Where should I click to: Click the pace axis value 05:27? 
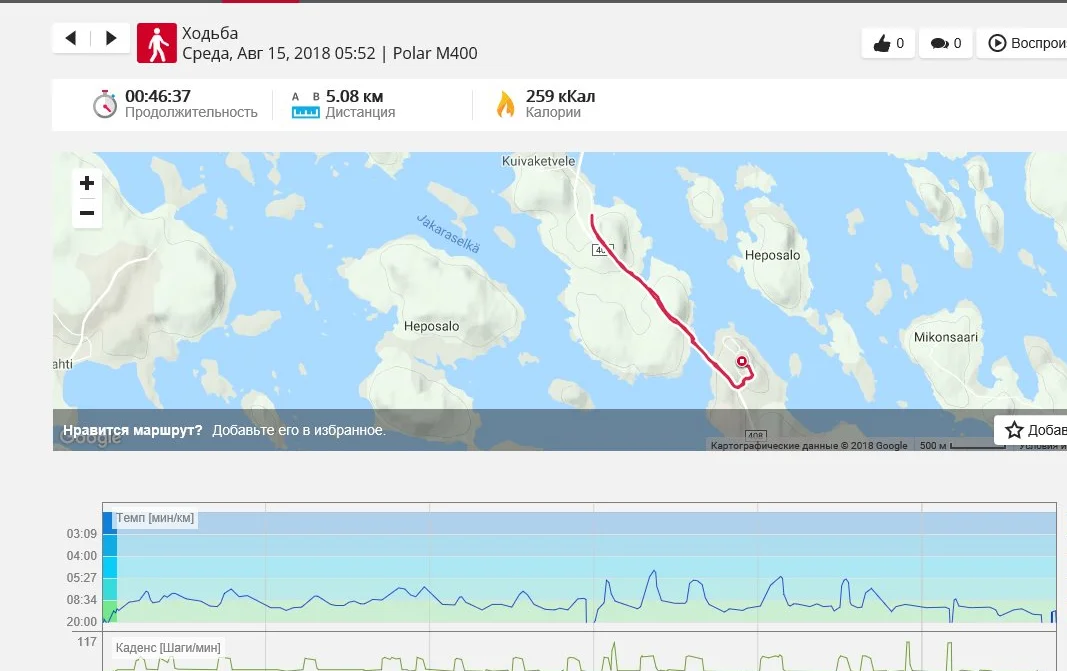[x=82, y=578]
